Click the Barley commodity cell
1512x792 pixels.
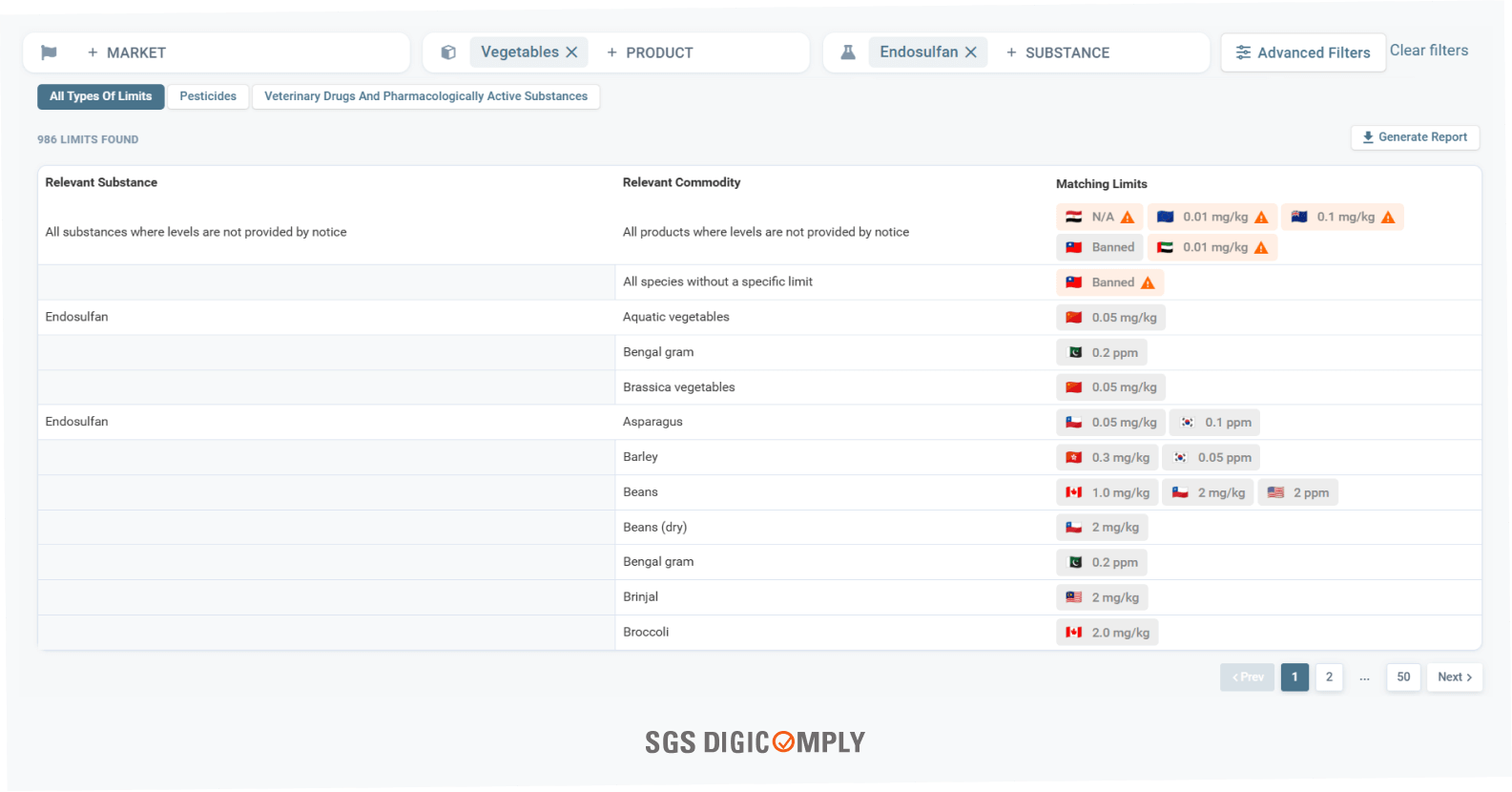point(640,457)
